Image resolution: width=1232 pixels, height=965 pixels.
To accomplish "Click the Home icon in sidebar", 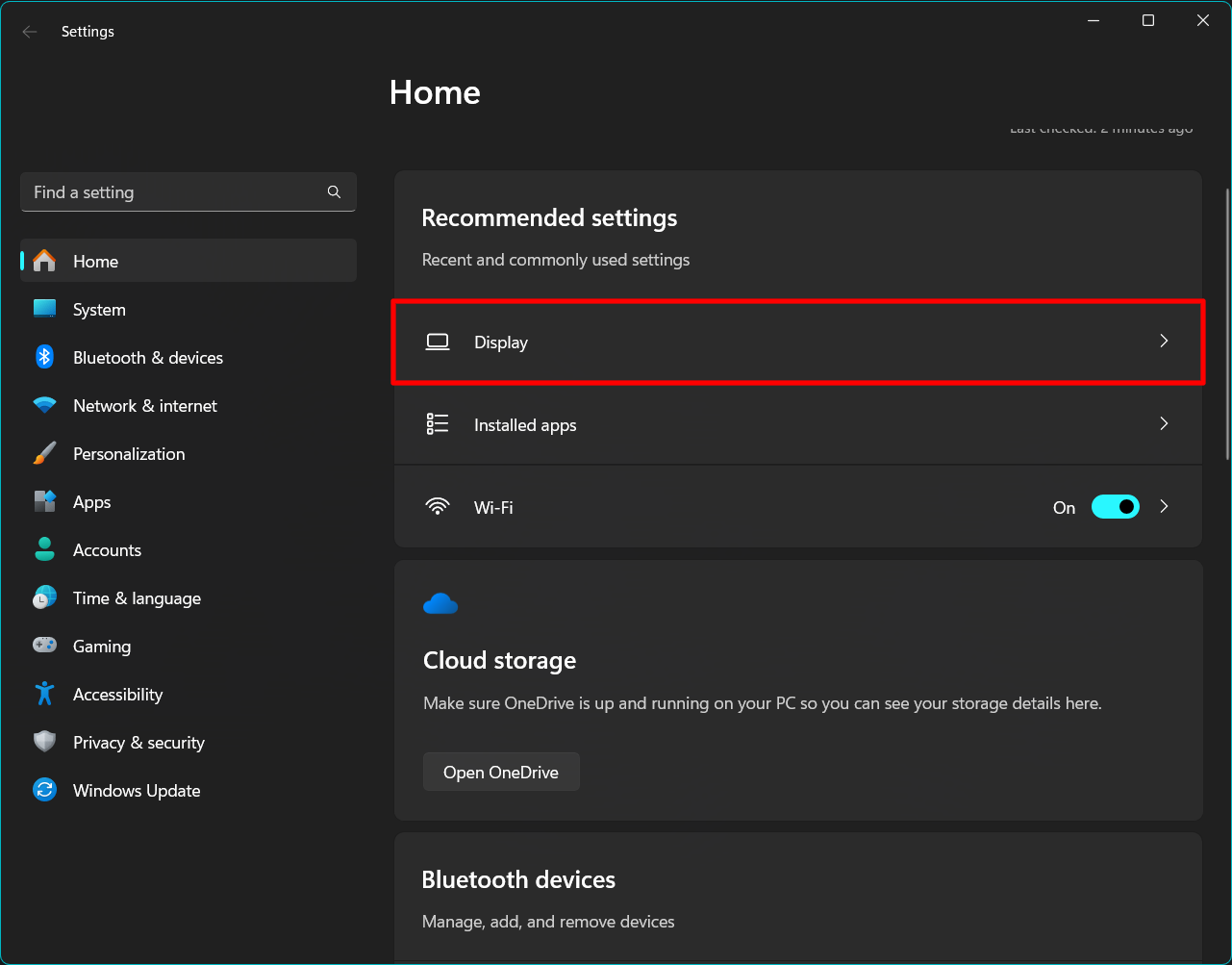I will 44,261.
